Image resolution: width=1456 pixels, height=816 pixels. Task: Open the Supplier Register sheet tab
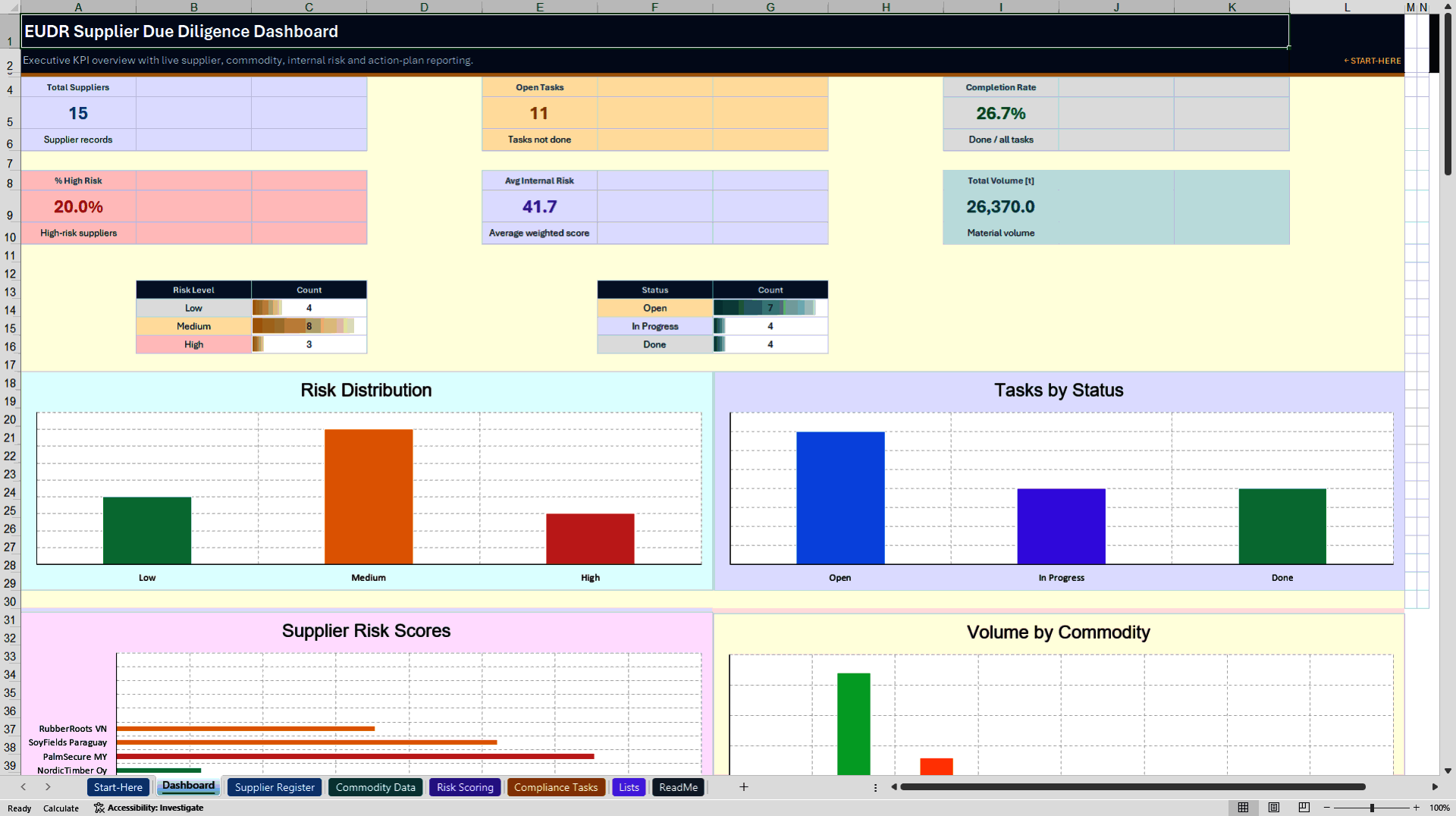[x=275, y=787]
